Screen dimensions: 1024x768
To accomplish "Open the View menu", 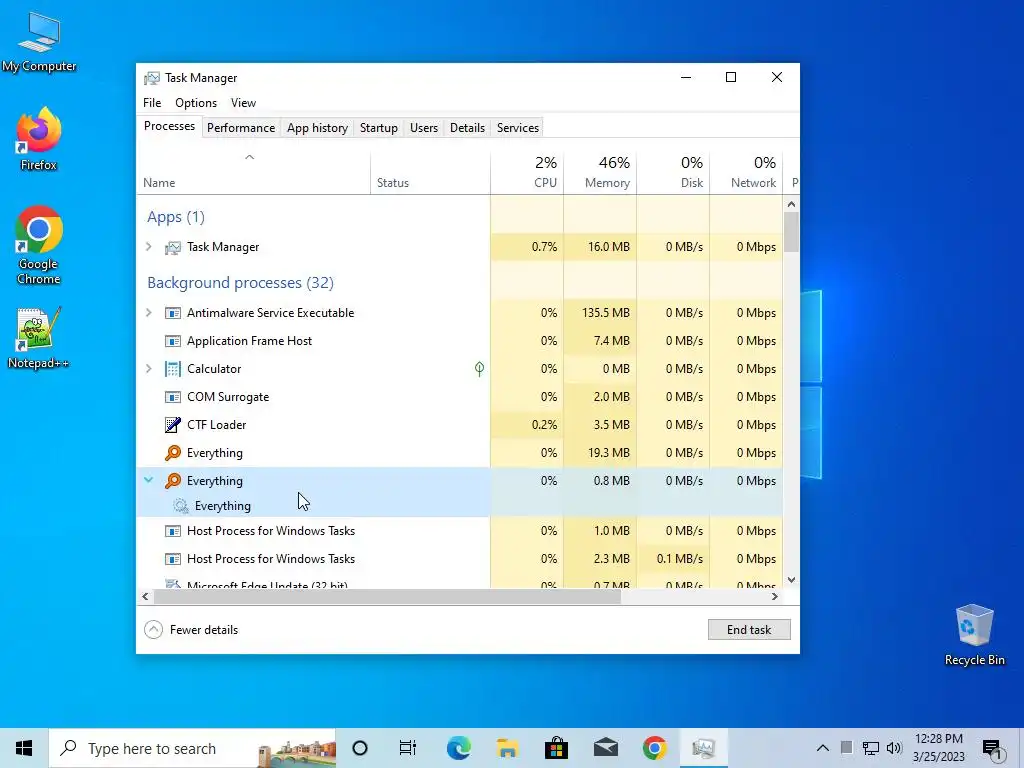I will pos(243,103).
